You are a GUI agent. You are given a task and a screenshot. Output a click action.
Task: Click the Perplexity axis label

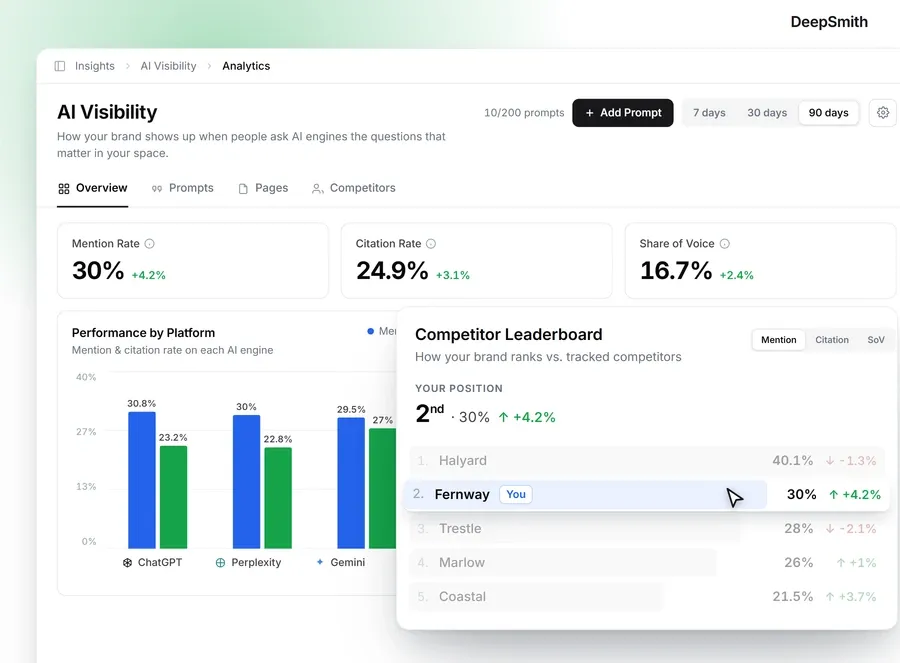click(x=256, y=563)
